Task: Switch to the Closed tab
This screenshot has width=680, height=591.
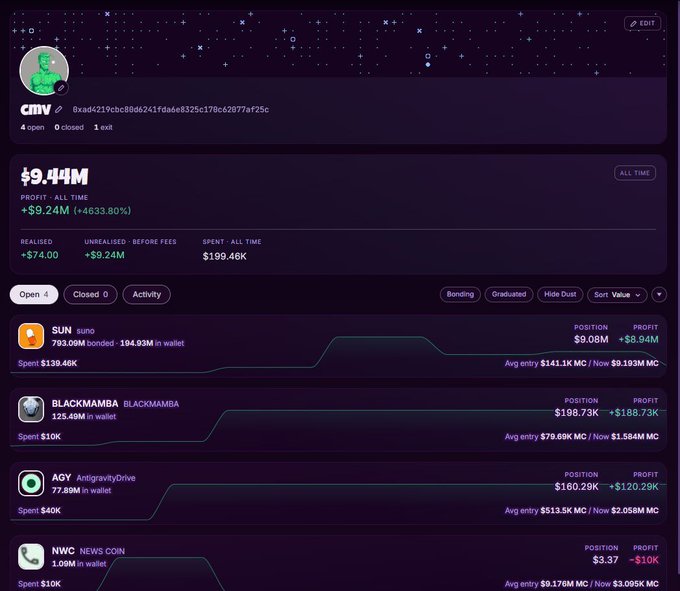Action: (x=90, y=294)
